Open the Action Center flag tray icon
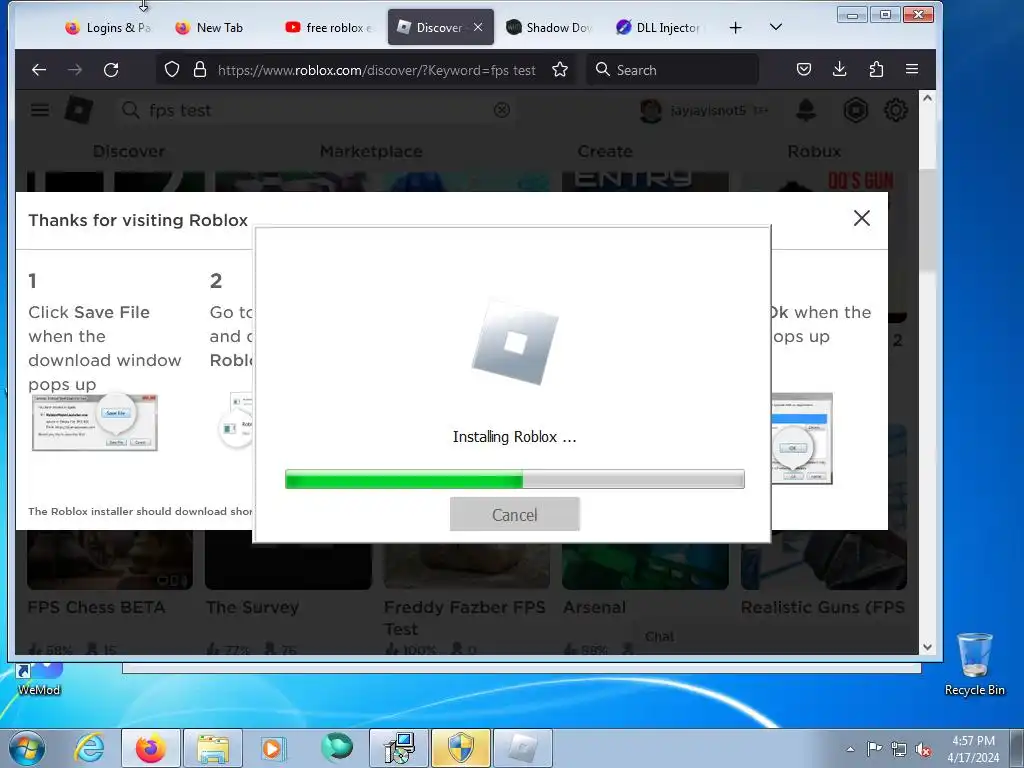The width and height of the screenshot is (1024, 768). pyautogui.click(x=874, y=749)
